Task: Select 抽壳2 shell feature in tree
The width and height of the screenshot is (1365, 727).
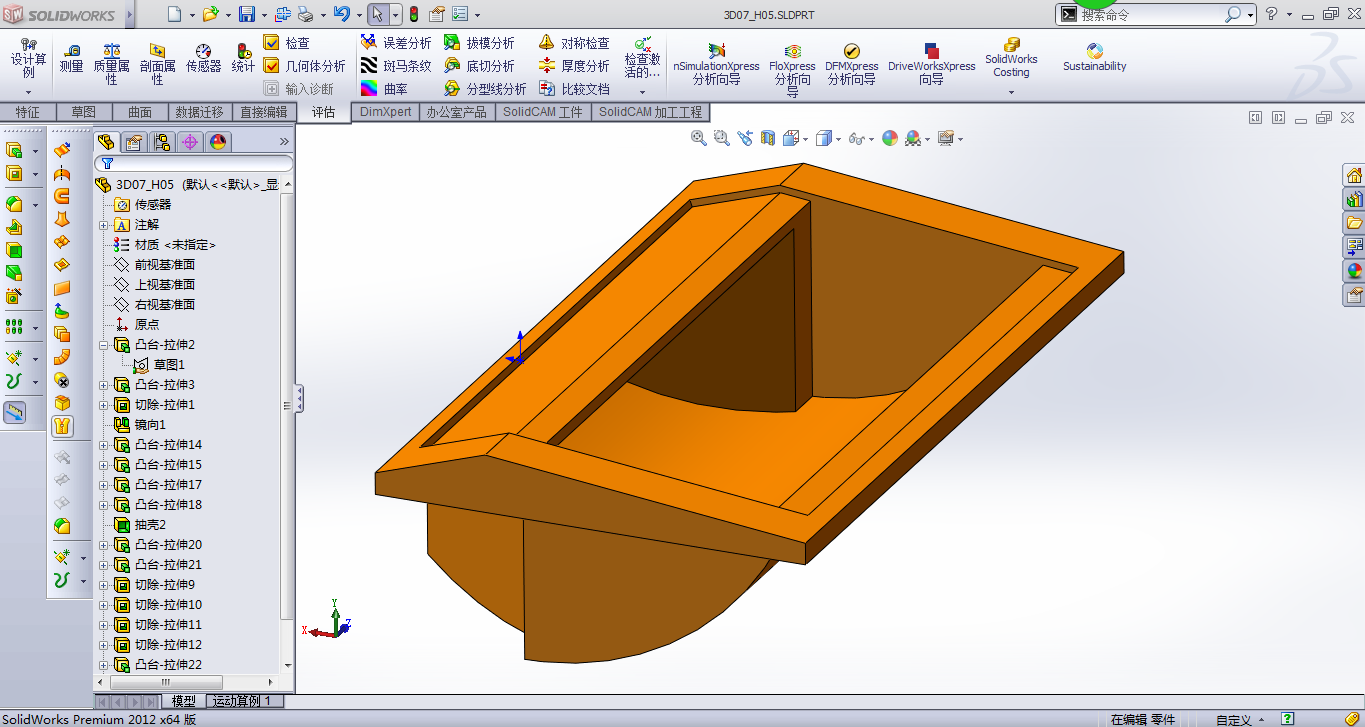Action: (x=139, y=525)
